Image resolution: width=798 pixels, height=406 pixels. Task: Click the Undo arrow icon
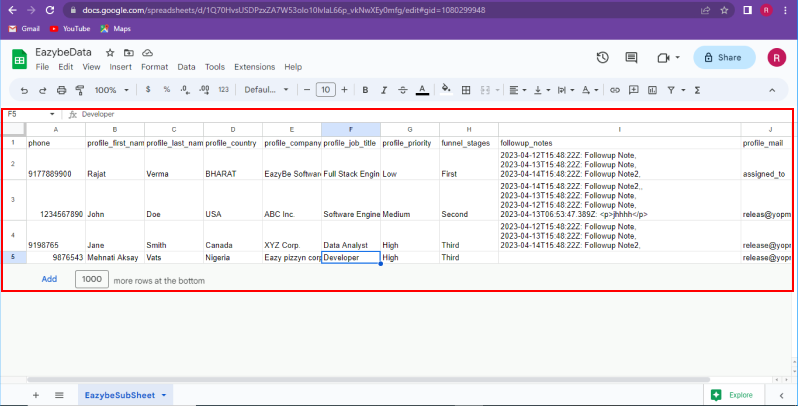click(24, 90)
